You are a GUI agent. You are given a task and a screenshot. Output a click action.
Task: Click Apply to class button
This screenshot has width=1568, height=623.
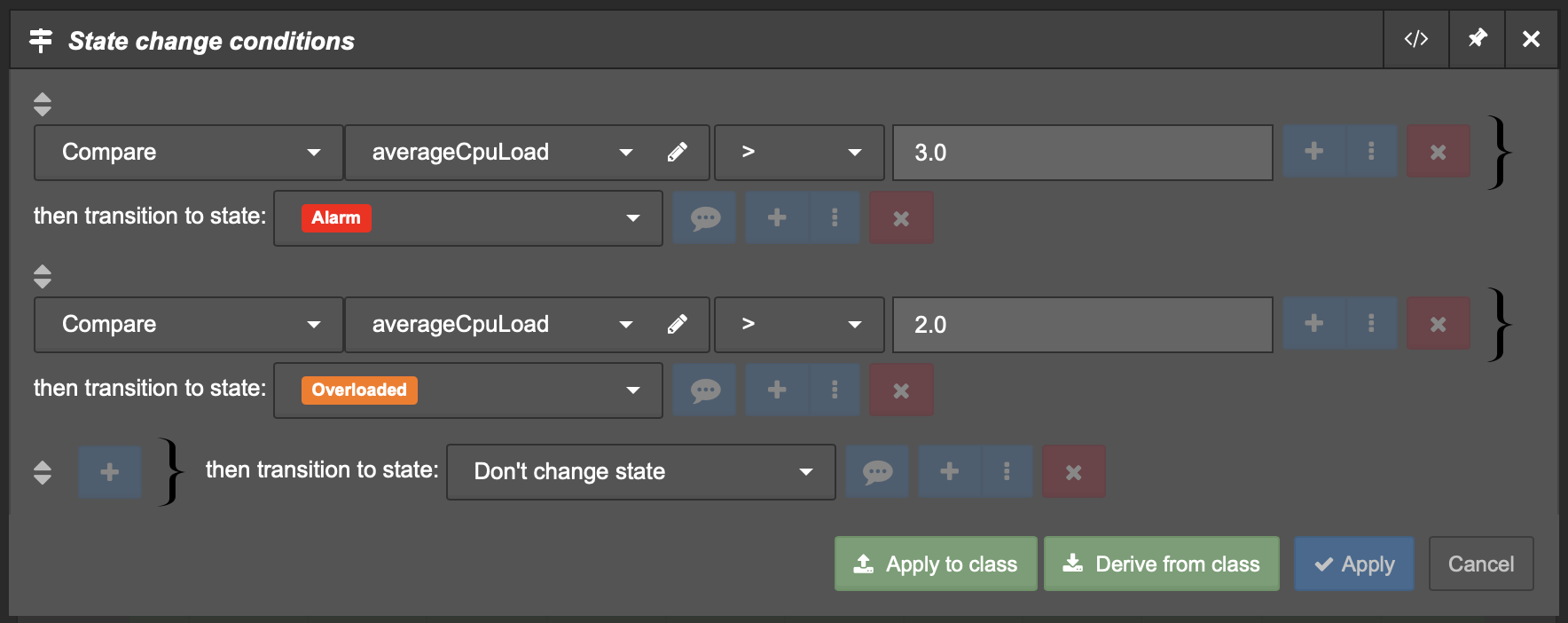coord(936,564)
